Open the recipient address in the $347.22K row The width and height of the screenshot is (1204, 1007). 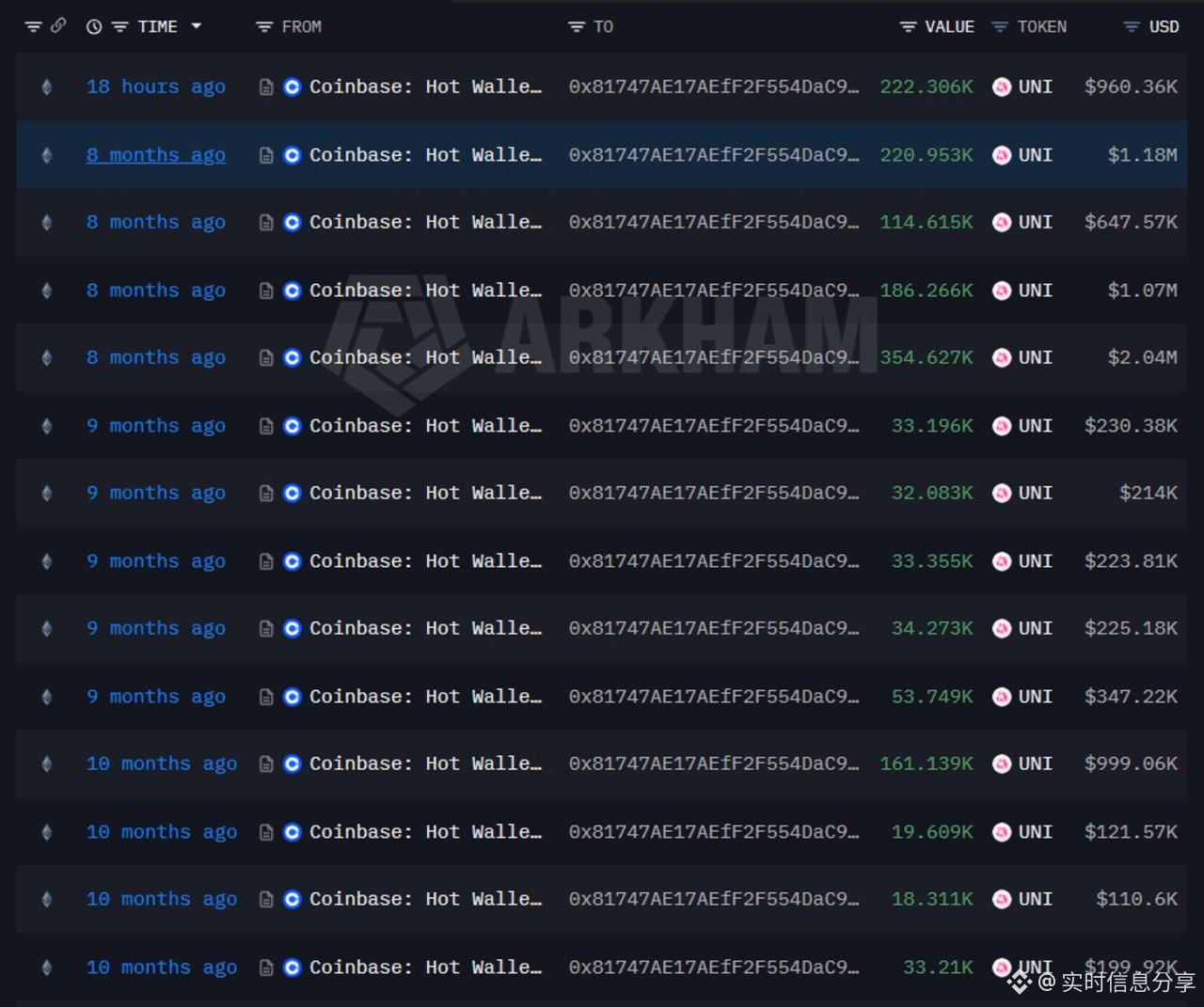pos(714,697)
